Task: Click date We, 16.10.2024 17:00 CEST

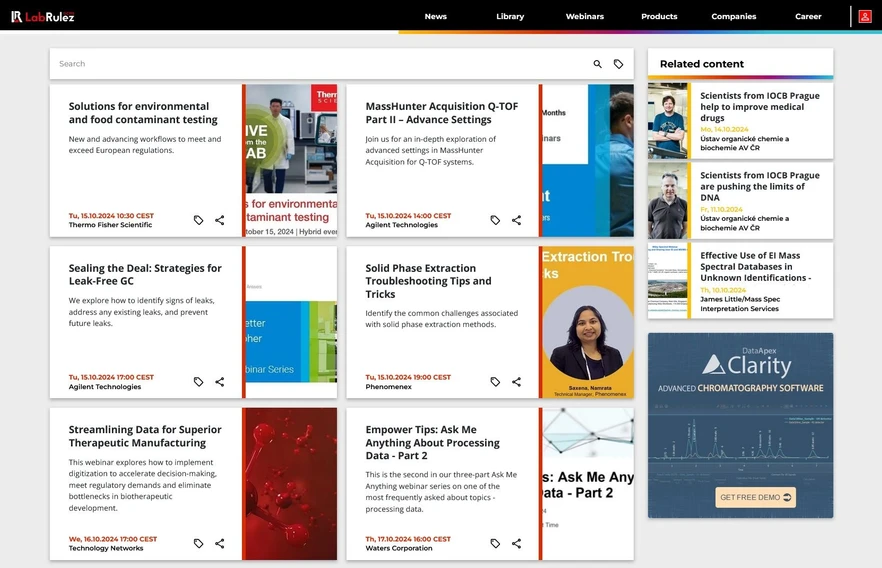Action: pos(113,539)
